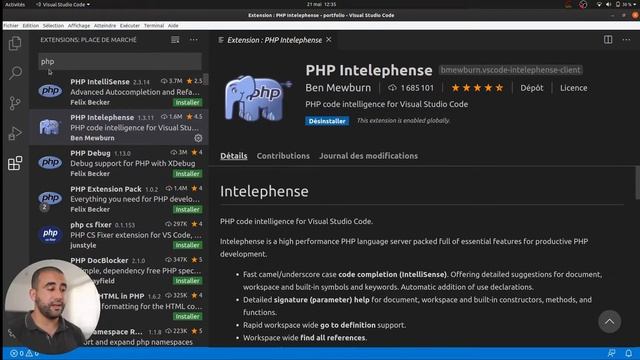Select PHP Intelephense in extension list
Screen dimensions: 640x360
119,127
